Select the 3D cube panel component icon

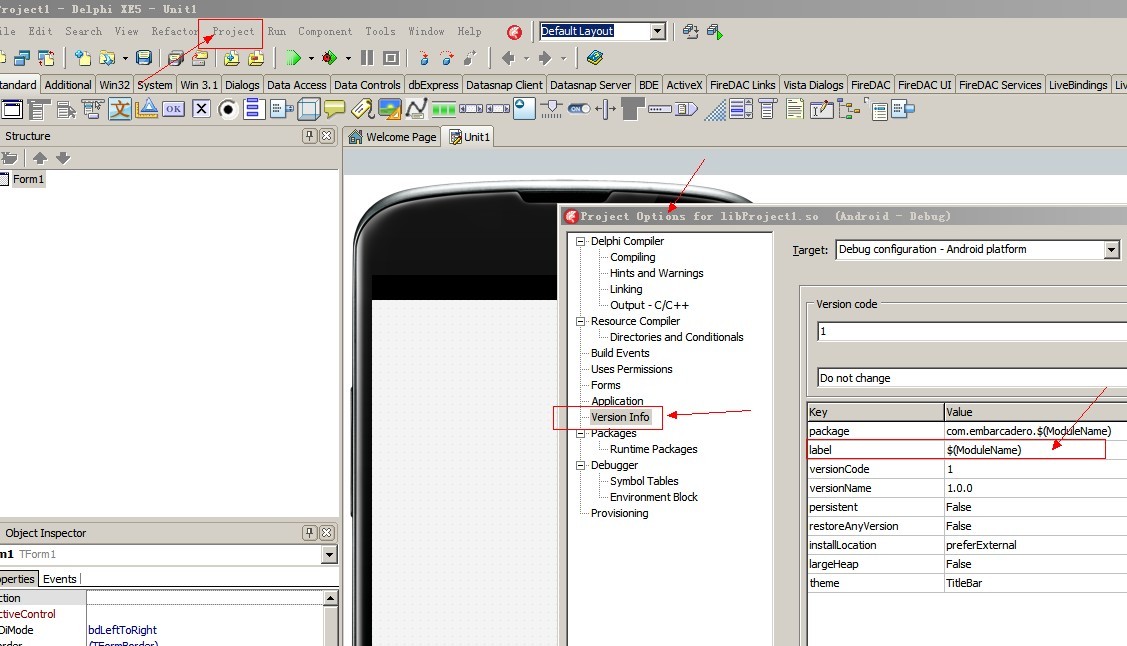click(308, 109)
